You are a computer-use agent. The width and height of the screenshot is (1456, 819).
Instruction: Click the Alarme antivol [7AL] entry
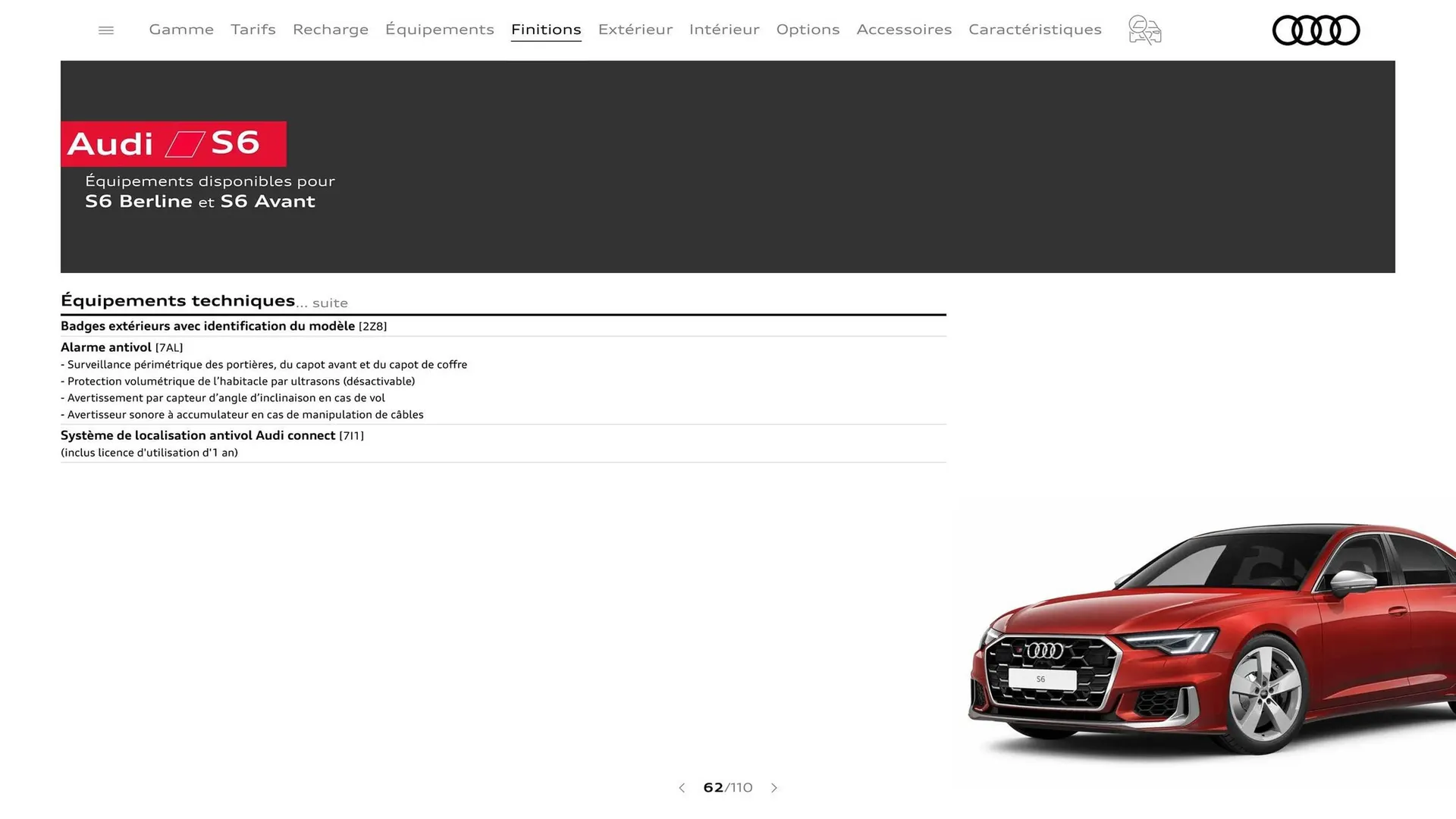121,347
